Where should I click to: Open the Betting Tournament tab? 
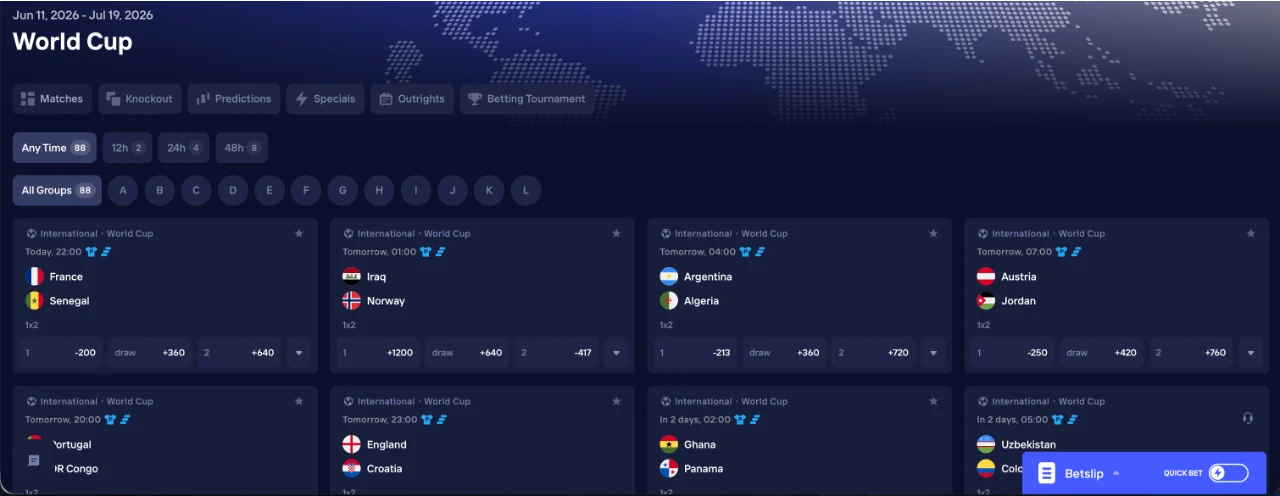pos(527,99)
